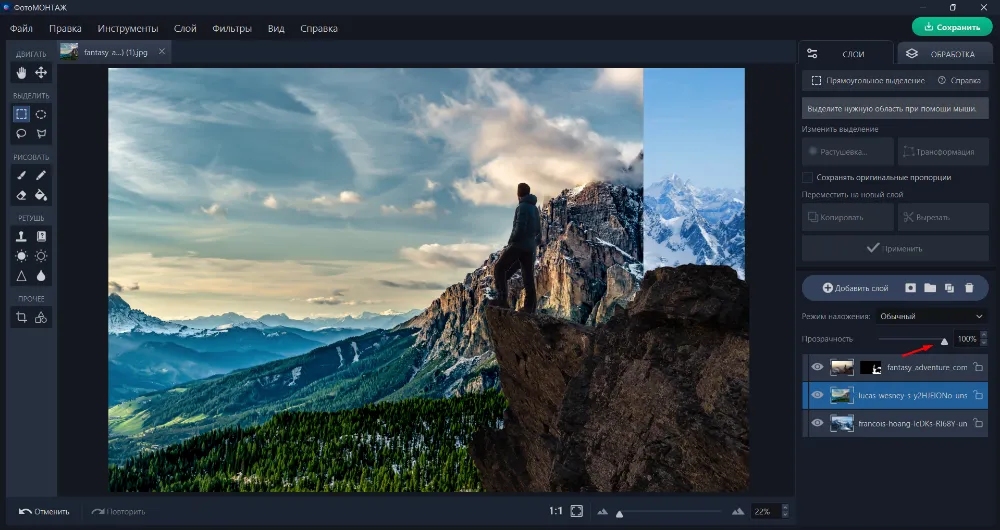Select the Stamp retouch tool
Viewport: 1000px width, 530px height.
tap(21, 236)
